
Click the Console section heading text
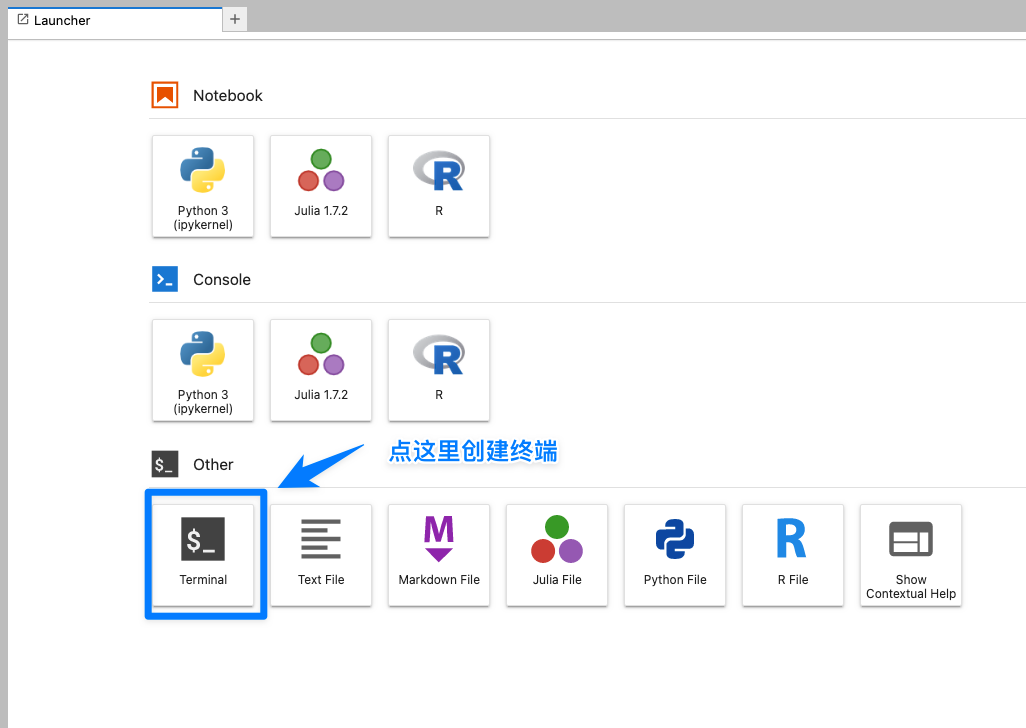pyautogui.click(x=222, y=279)
